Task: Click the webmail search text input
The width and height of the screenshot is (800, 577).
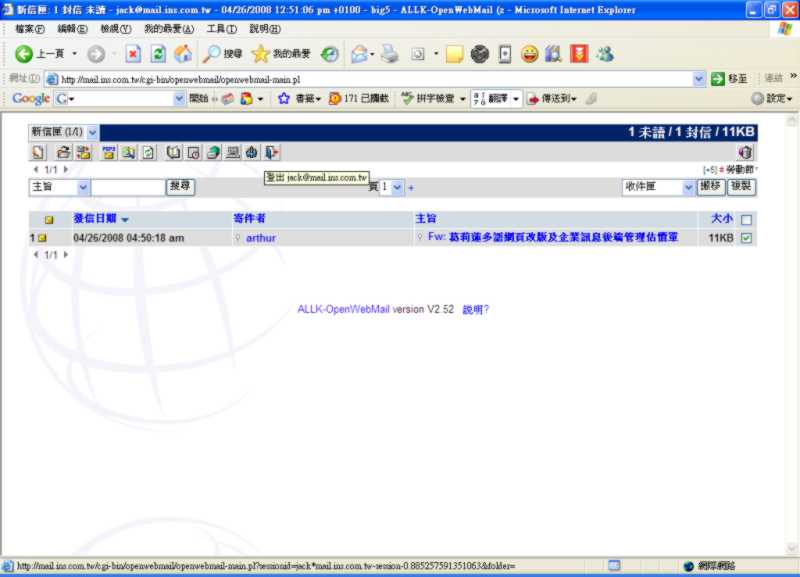Action: point(128,187)
